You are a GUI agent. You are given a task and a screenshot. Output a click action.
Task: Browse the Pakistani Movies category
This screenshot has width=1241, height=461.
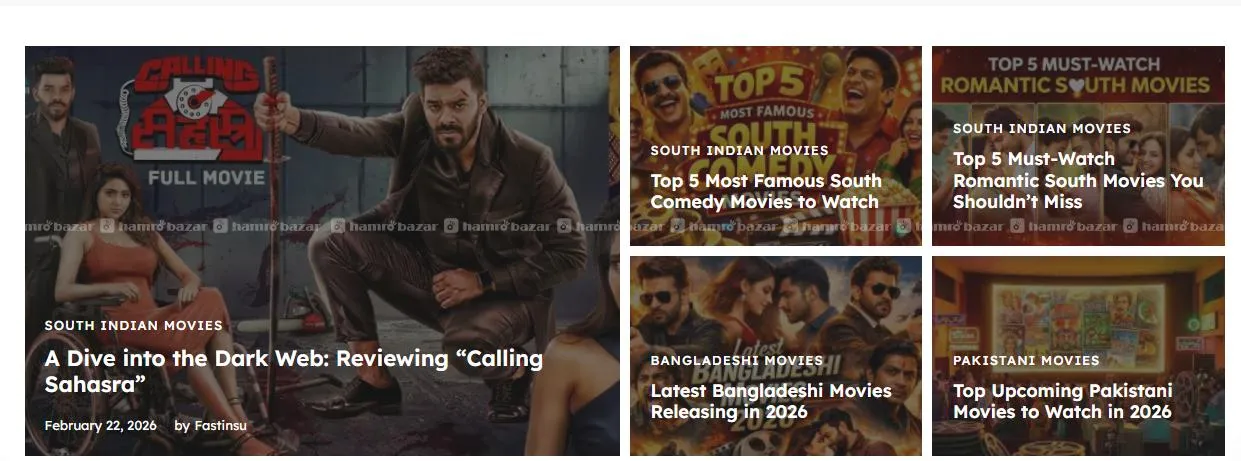coord(1025,360)
